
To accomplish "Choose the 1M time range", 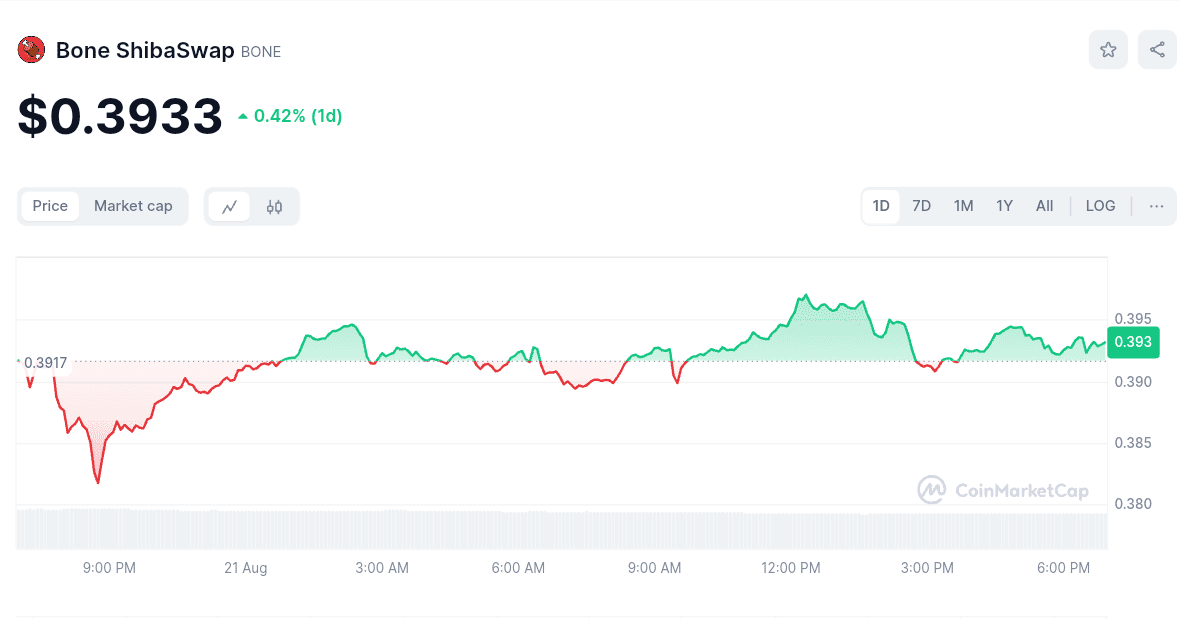I will tap(963, 206).
